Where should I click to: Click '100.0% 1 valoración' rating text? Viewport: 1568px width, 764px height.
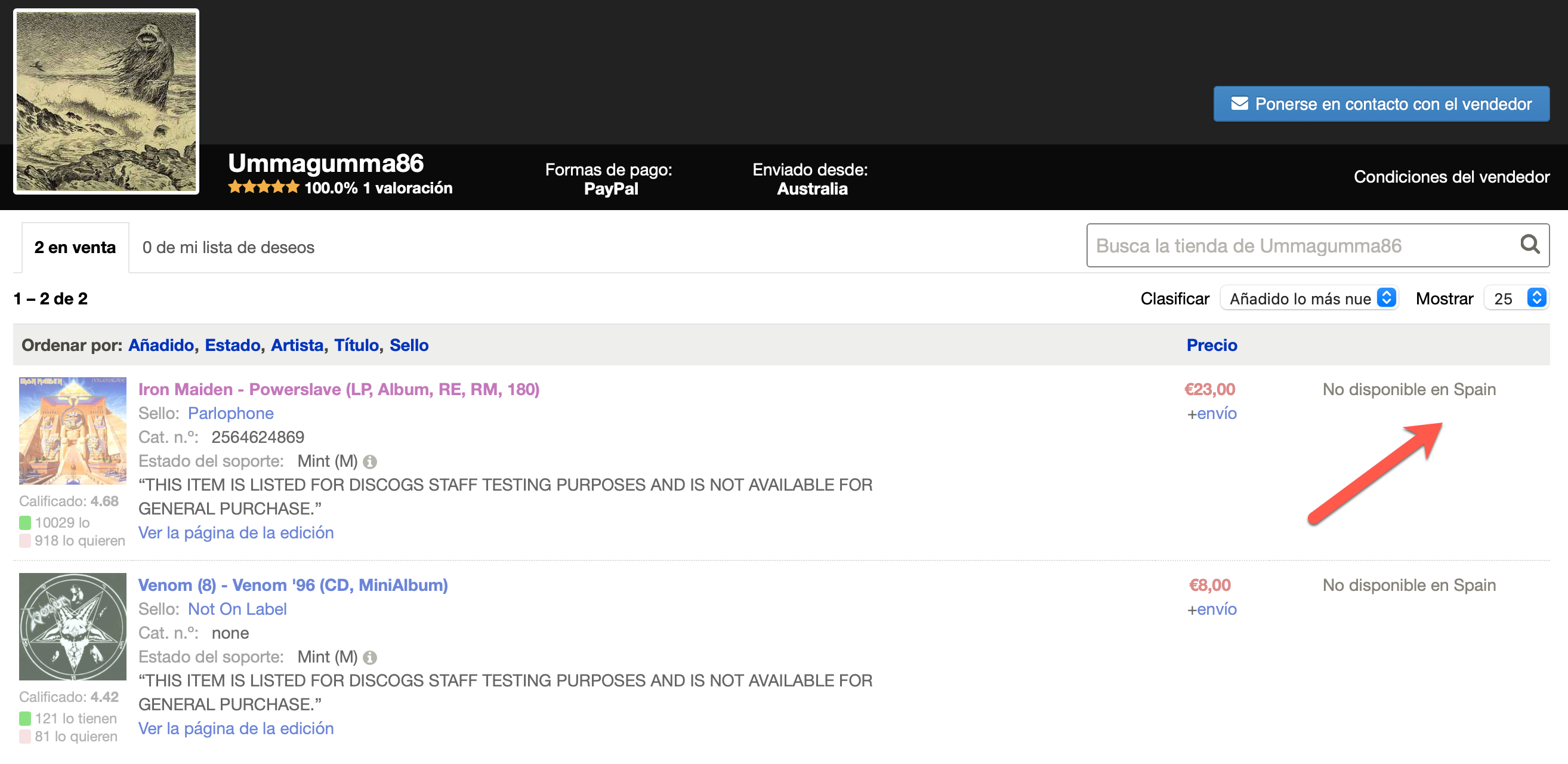(x=379, y=188)
